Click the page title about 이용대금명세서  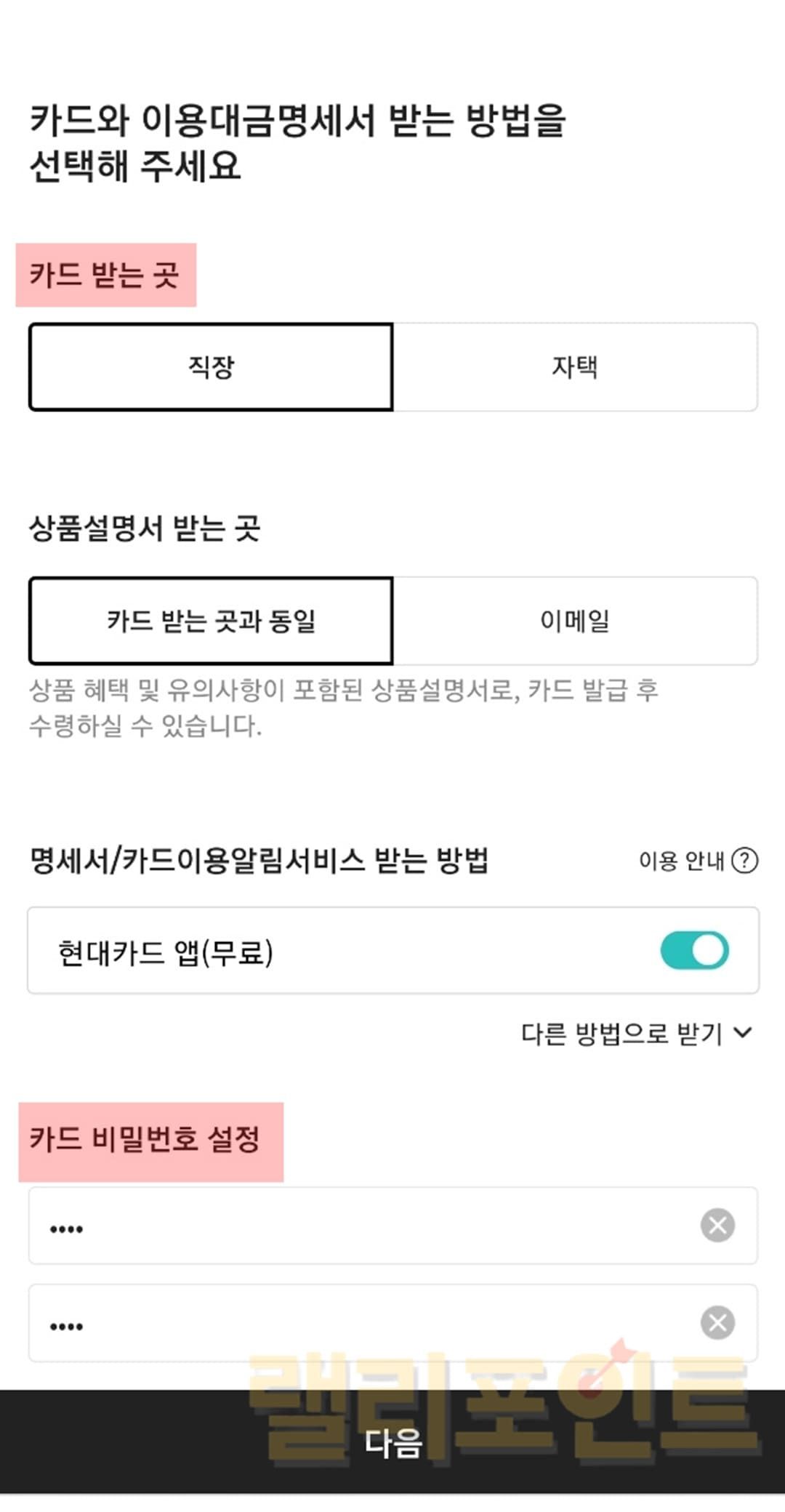click(298, 142)
